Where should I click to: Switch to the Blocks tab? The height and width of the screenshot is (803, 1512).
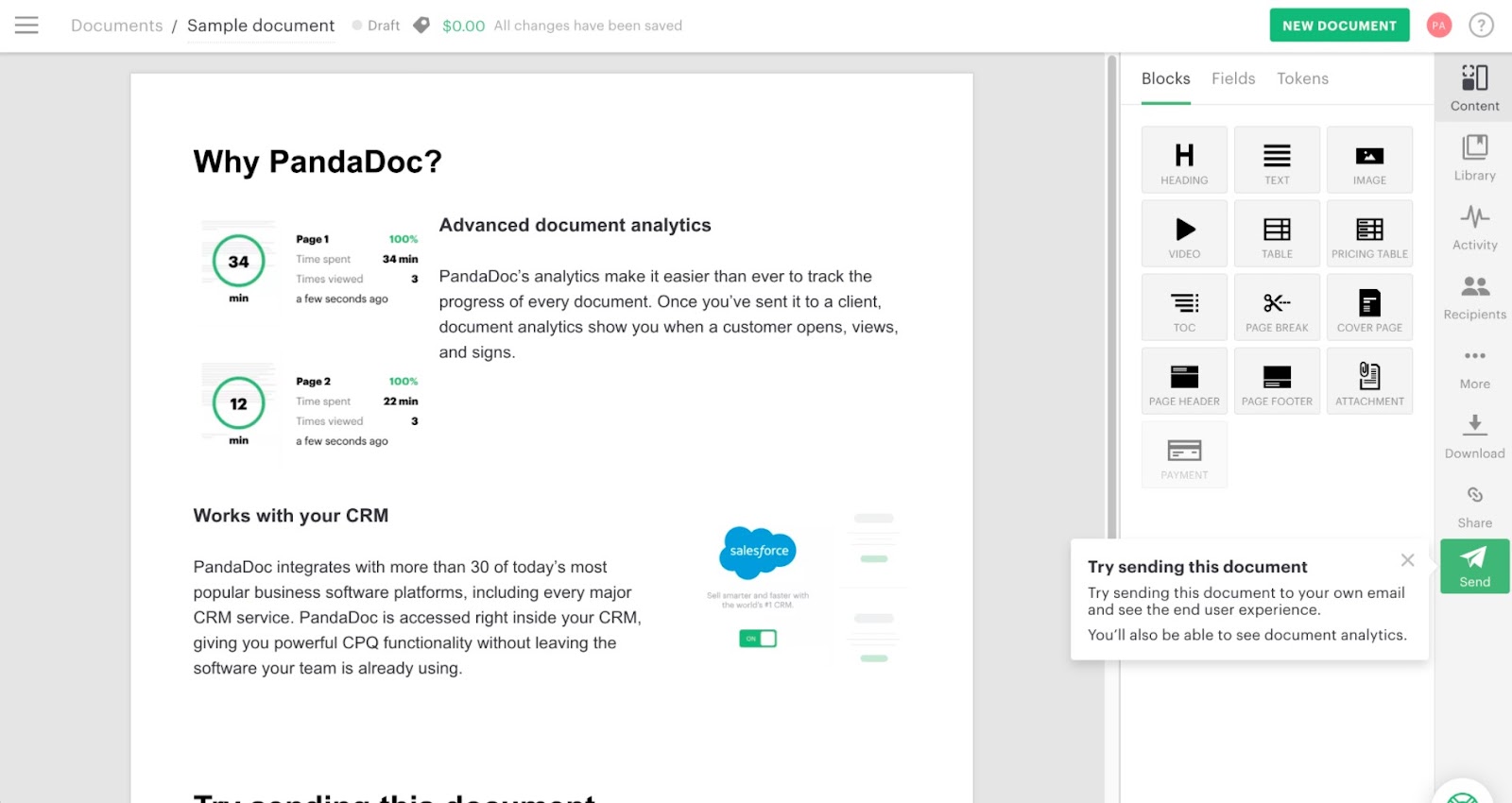click(x=1165, y=79)
